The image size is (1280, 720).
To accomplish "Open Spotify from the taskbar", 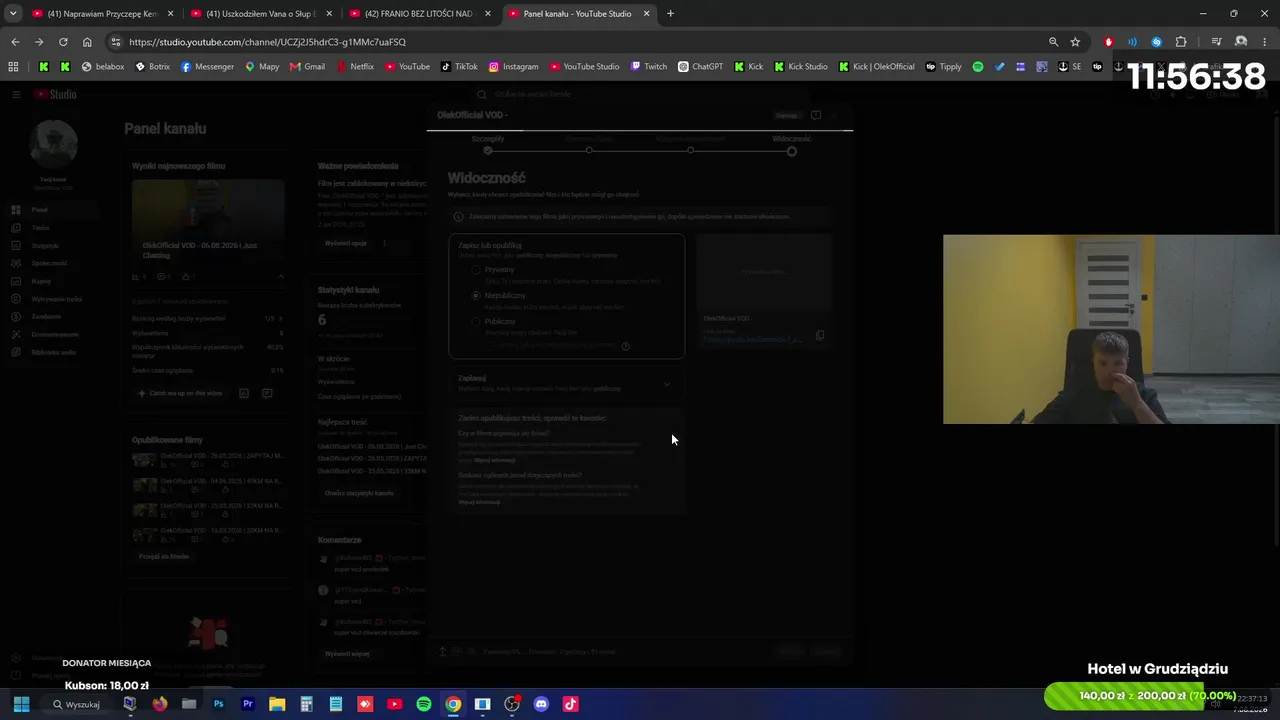I will click(424, 704).
